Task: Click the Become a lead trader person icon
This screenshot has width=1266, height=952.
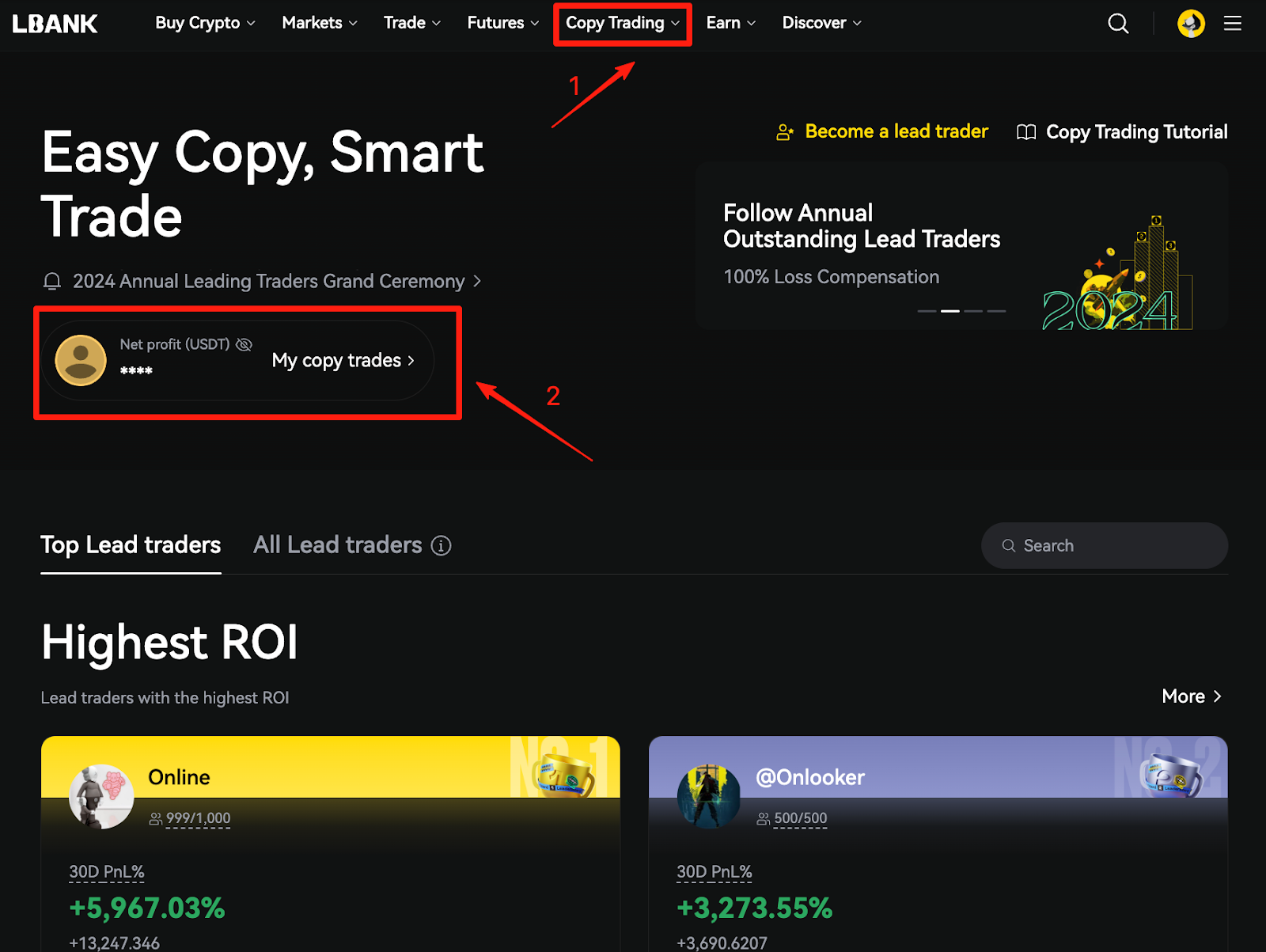Action: [784, 132]
